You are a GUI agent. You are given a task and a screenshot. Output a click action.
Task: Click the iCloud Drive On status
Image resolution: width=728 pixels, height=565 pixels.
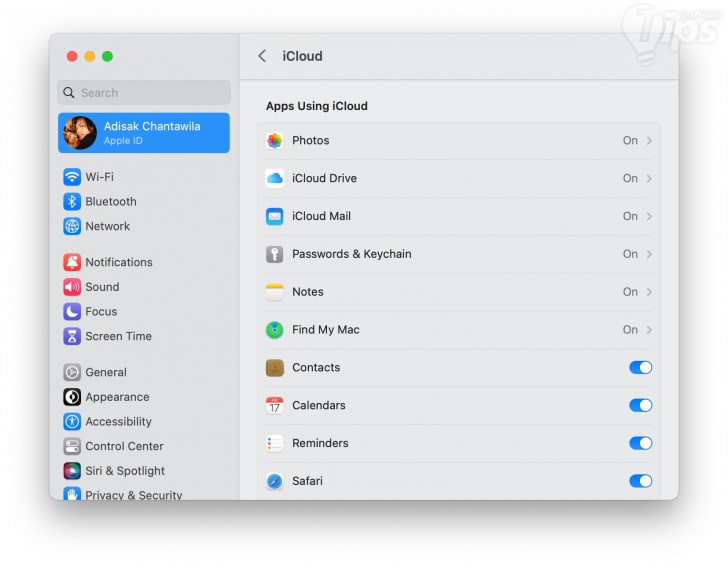coord(630,178)
